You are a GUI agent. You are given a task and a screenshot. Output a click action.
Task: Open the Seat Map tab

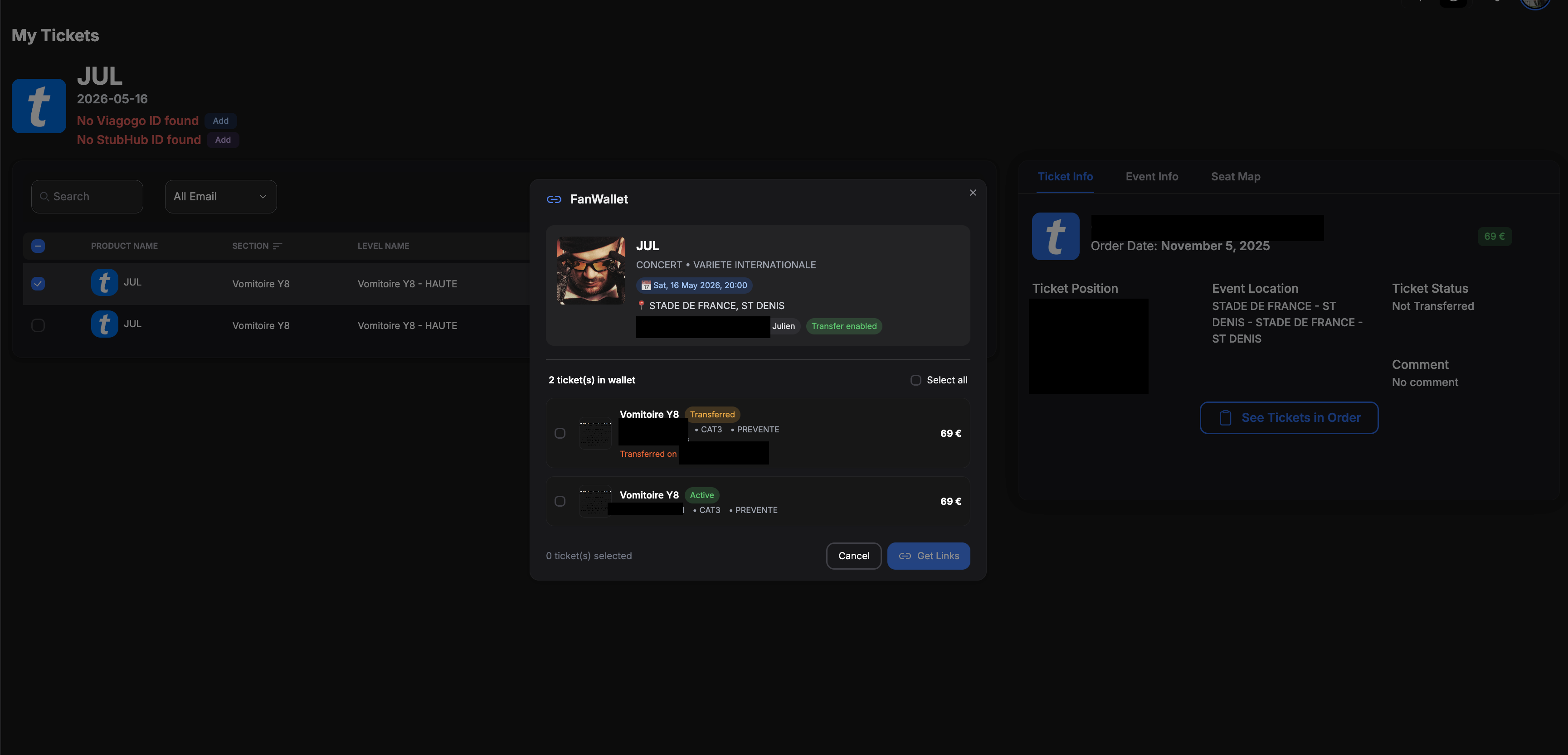tap(1235, 176)
